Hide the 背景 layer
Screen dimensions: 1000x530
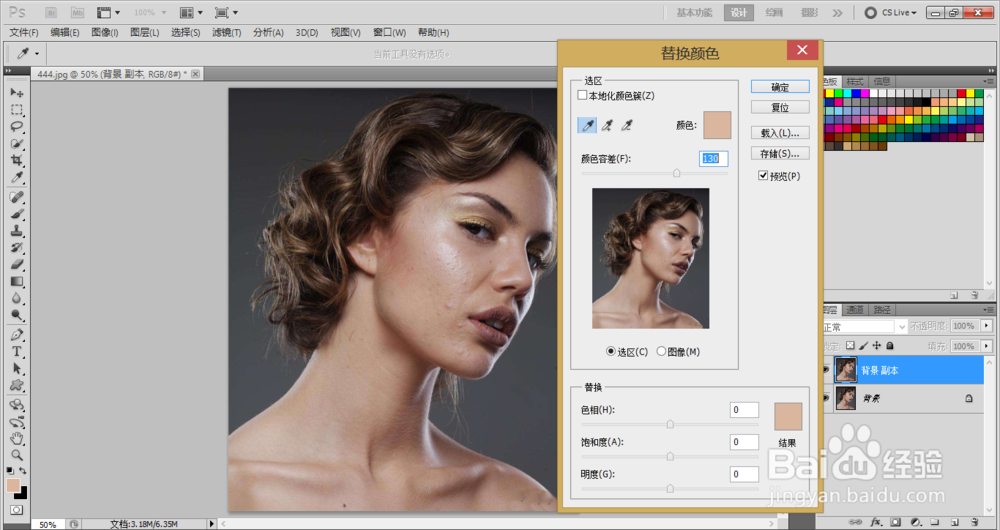[828, 398]
